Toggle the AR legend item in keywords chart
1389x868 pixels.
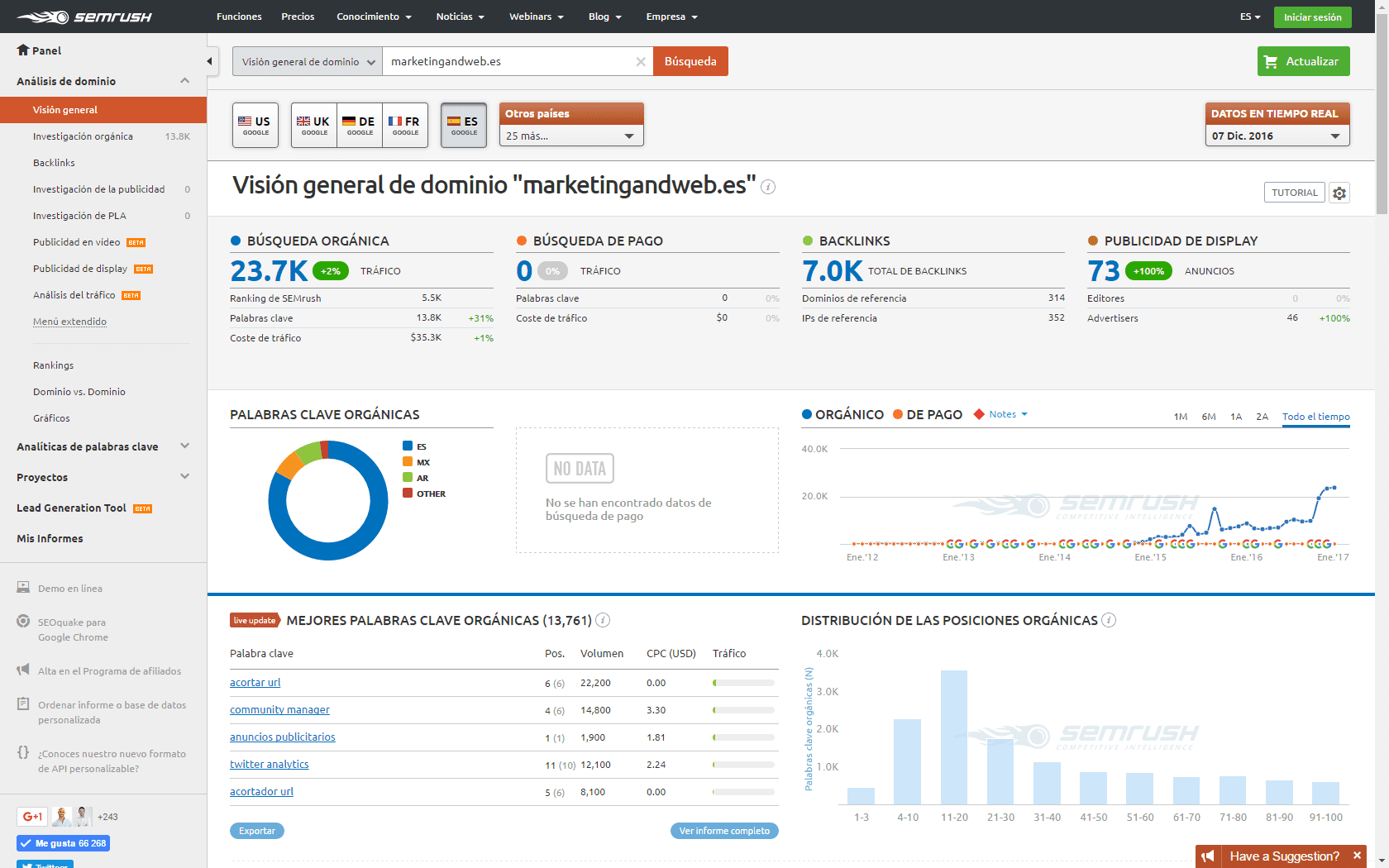click(x=415, y=478)
